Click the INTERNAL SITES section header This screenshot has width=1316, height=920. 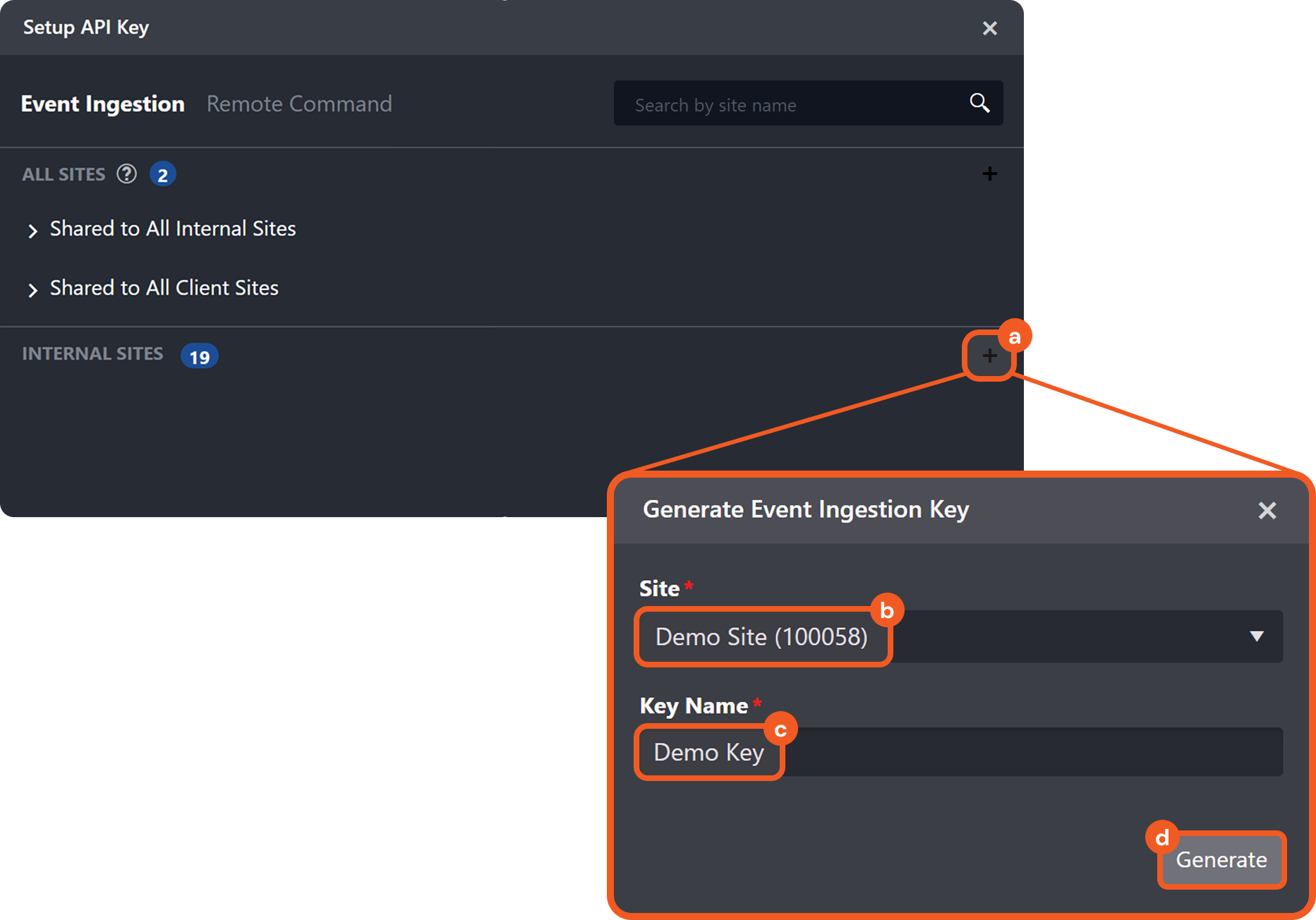coord(92,353)
